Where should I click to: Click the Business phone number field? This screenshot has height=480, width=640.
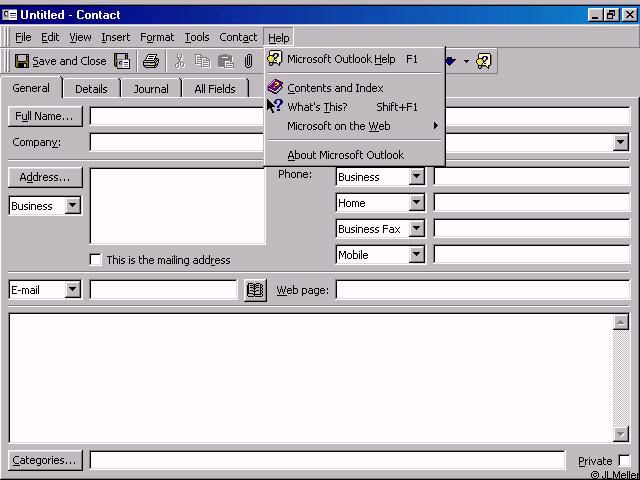[532, 176]
